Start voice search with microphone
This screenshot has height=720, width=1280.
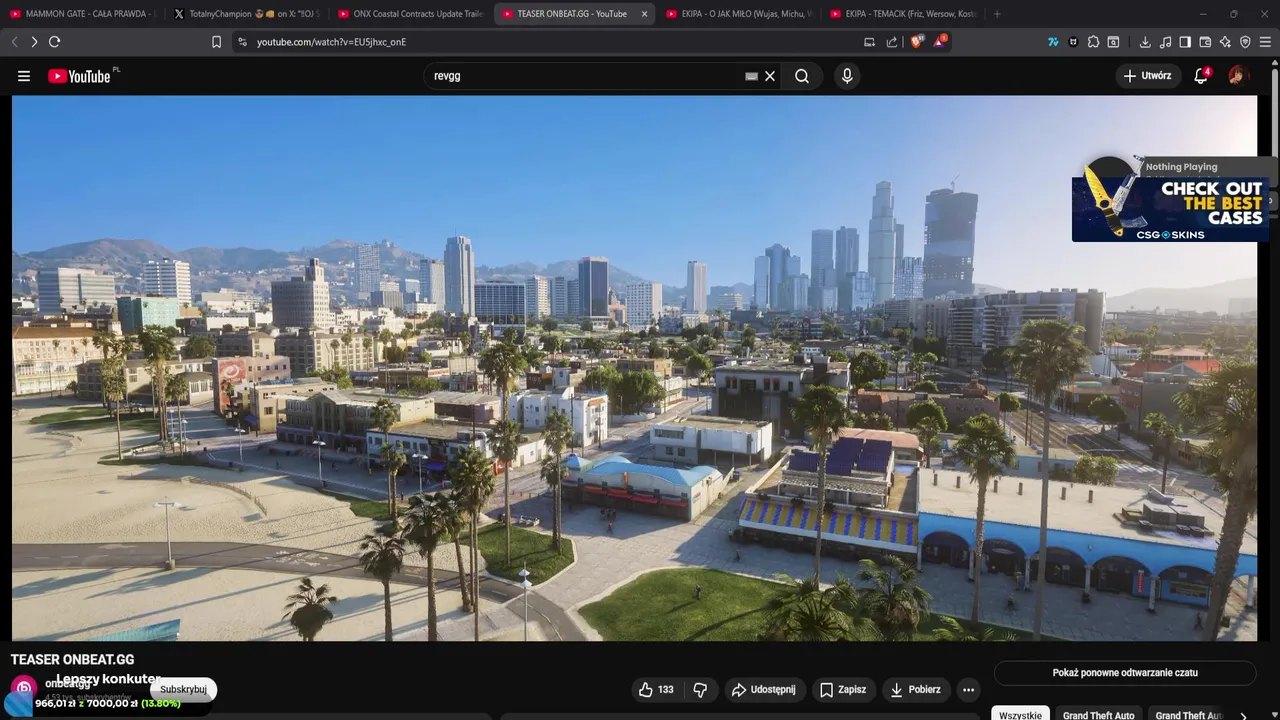click(847, 76)
